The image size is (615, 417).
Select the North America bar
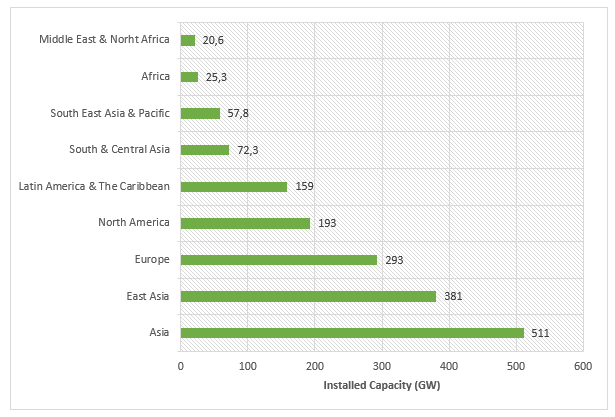245,223
